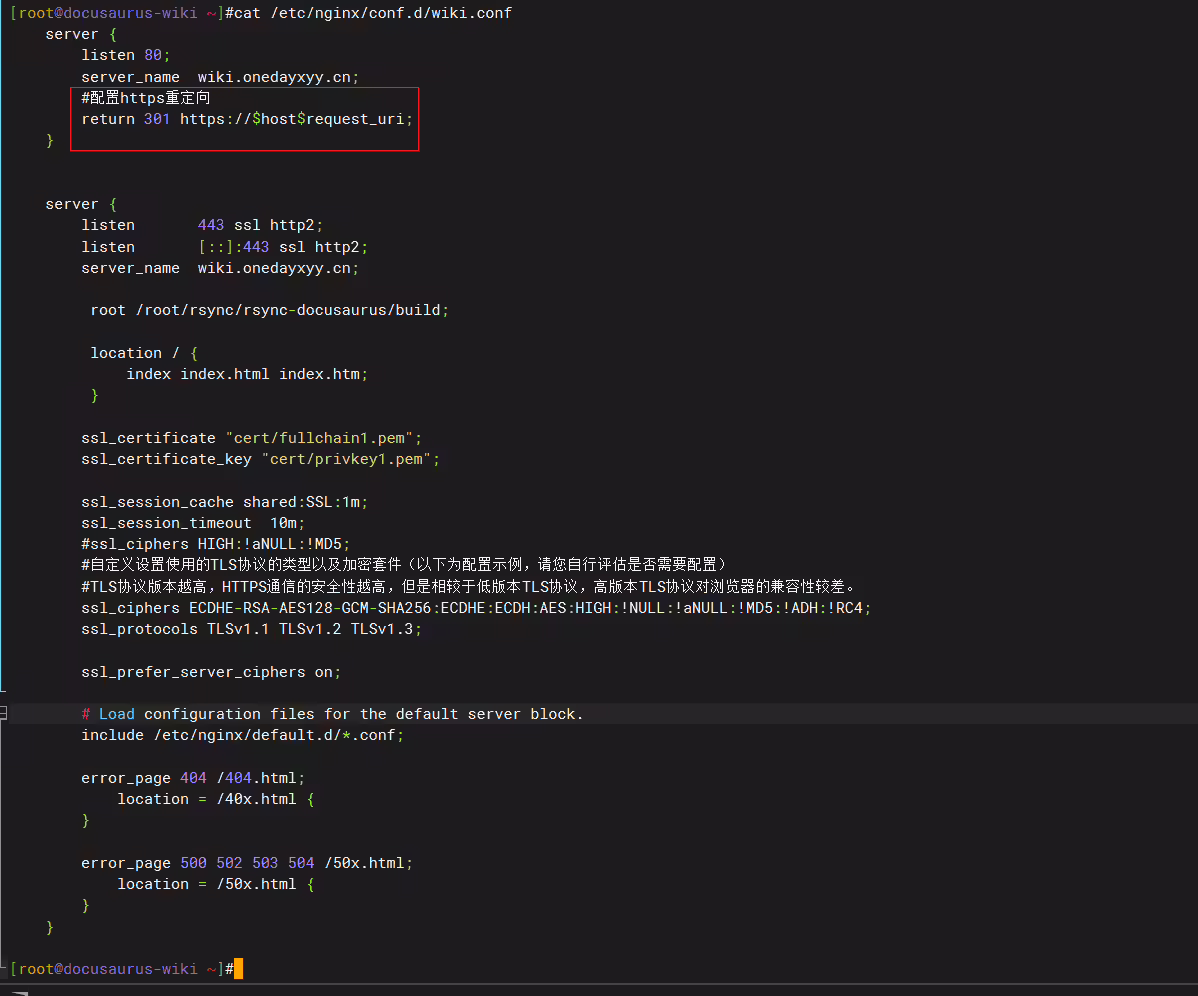Image resolution: width=1198 pixels, height=996 pixels.
Task: Click 'ssl_prefer_server_ciphers on' directive
Action: [x=211, y=672]
